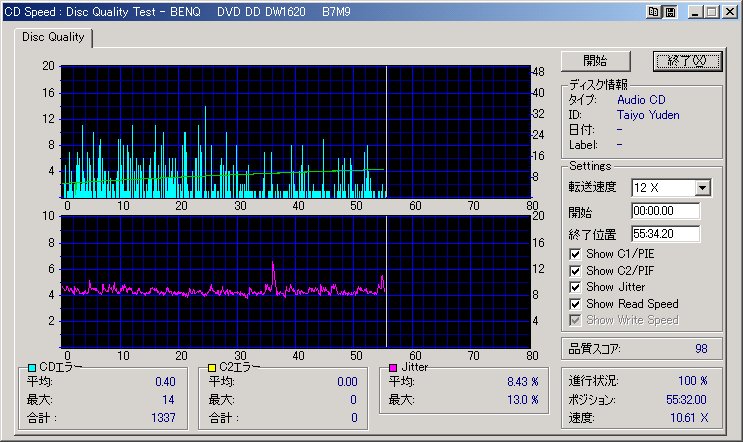Toggle Show C1/PIE checkbox

point(575,254)
